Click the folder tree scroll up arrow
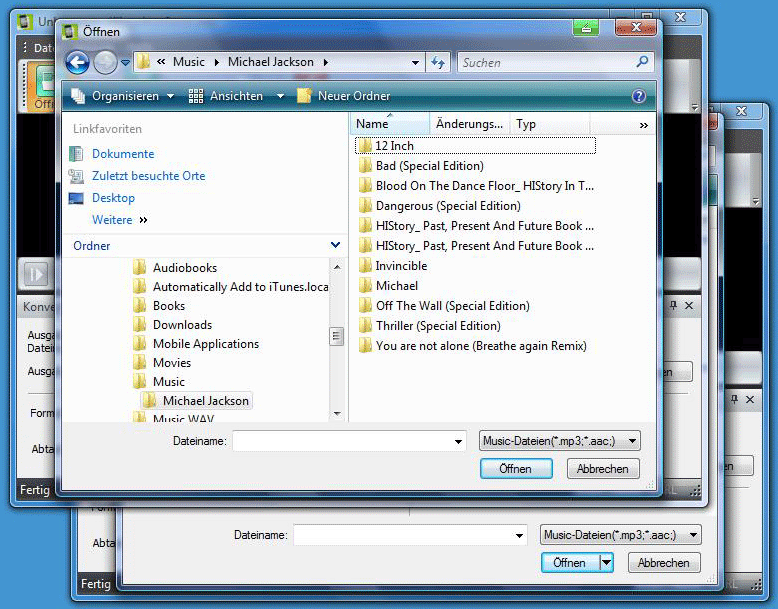 coord(337,267)
